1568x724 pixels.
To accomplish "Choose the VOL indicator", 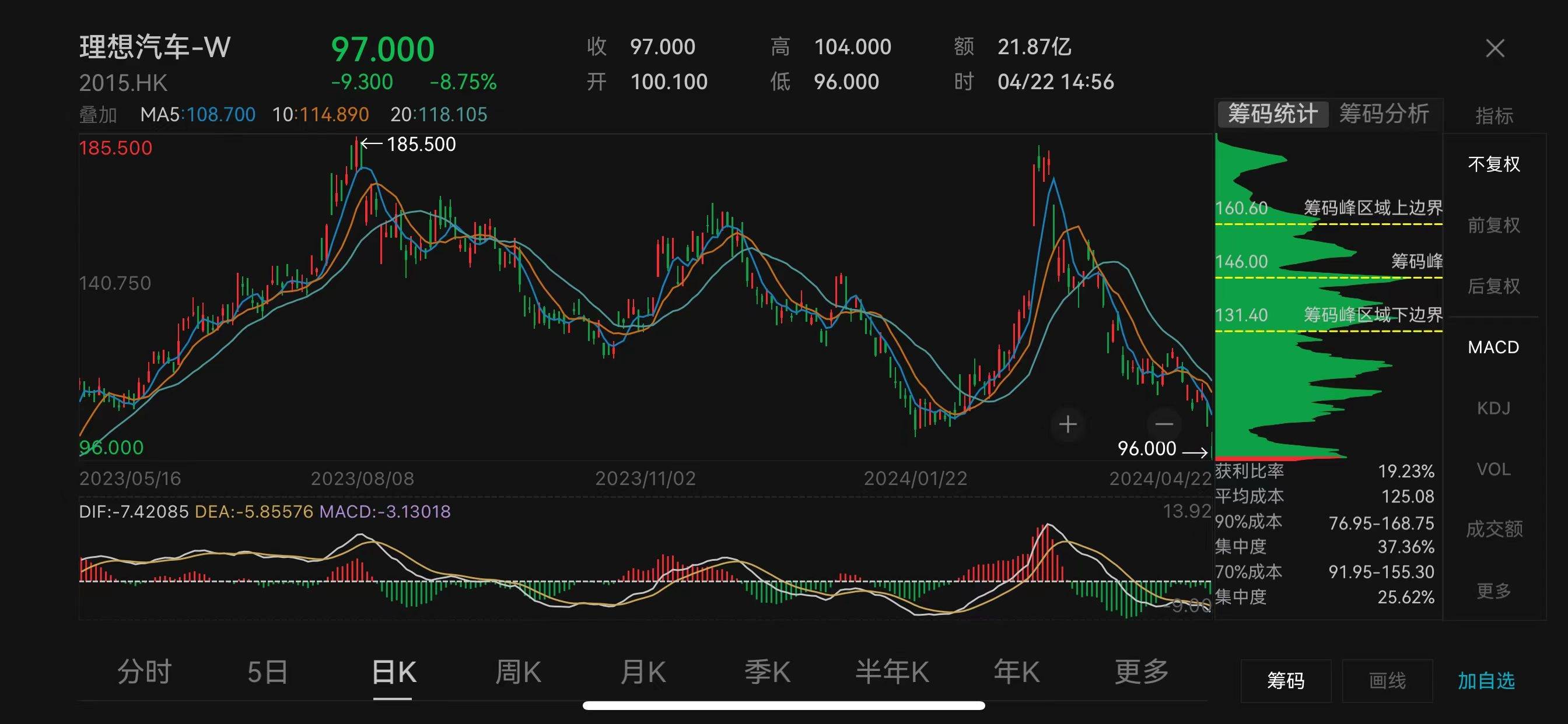I will click(x=1493, y=469).
